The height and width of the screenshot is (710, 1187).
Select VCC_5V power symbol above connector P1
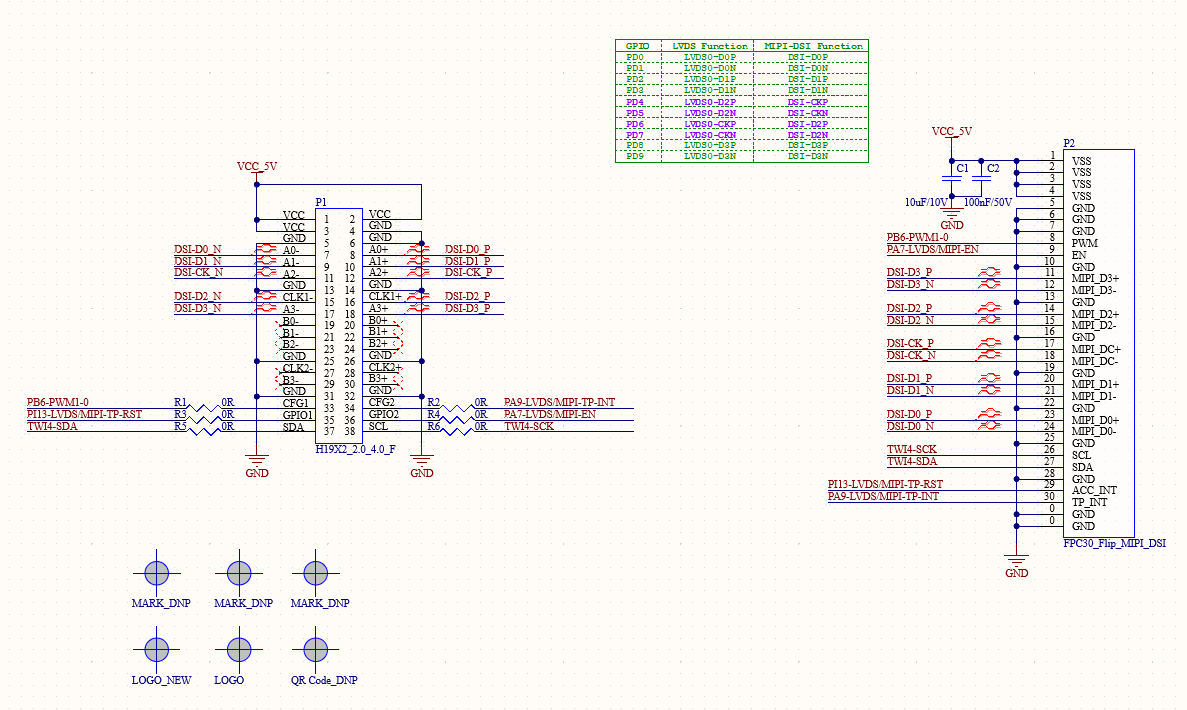(257, 167)
